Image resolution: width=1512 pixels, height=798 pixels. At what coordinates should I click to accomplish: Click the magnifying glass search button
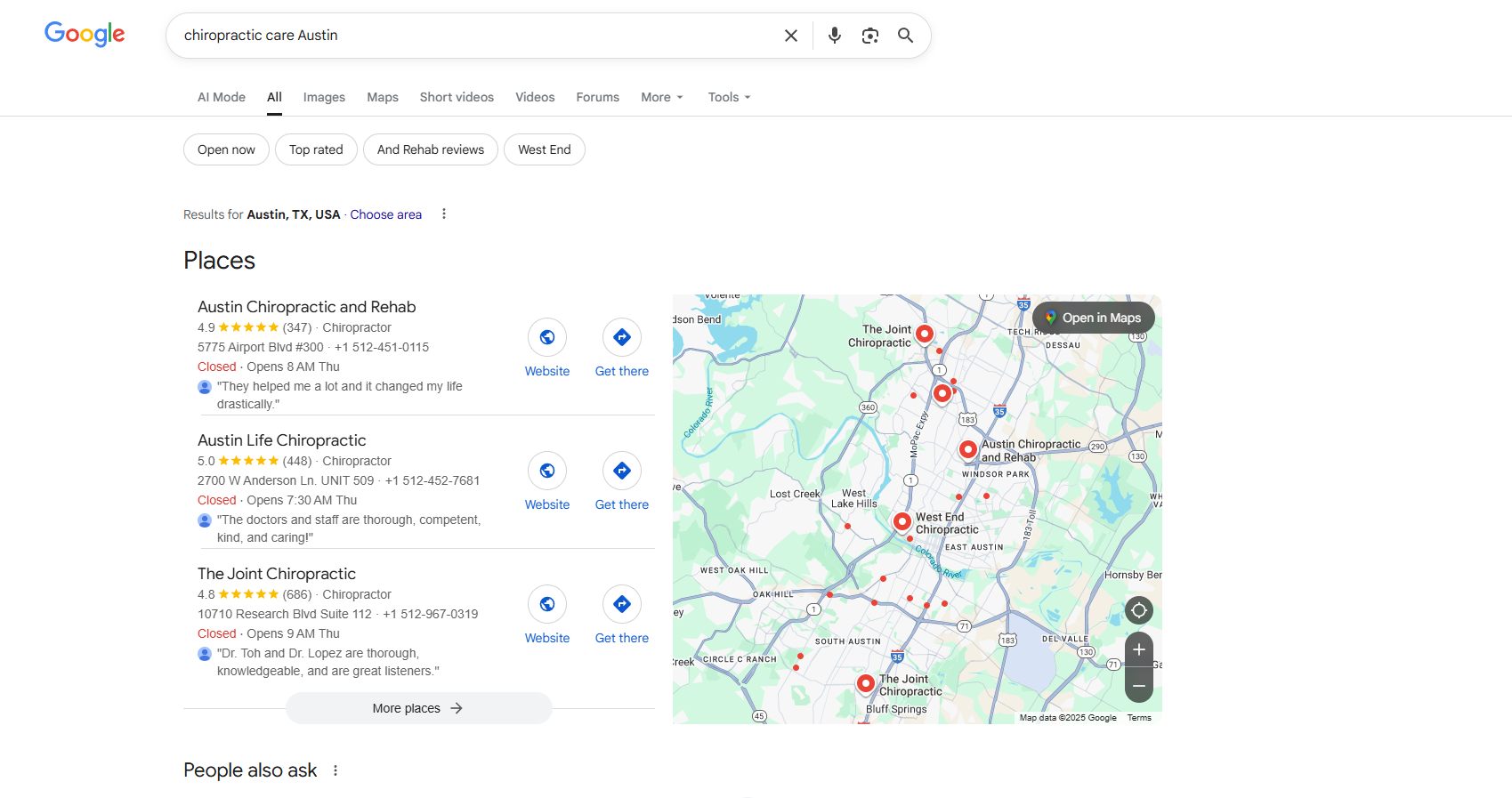(905, 36)
